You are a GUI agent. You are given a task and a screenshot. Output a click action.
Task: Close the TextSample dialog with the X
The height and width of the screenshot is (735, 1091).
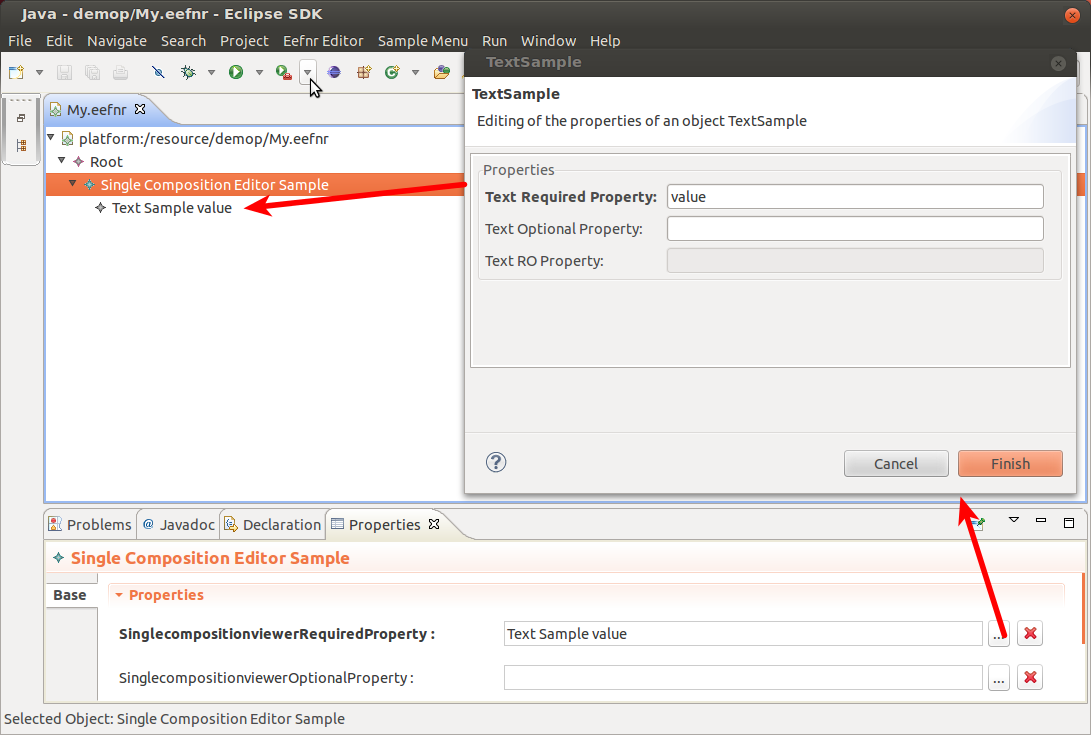pyautogui.click(x=1058, y=63)
